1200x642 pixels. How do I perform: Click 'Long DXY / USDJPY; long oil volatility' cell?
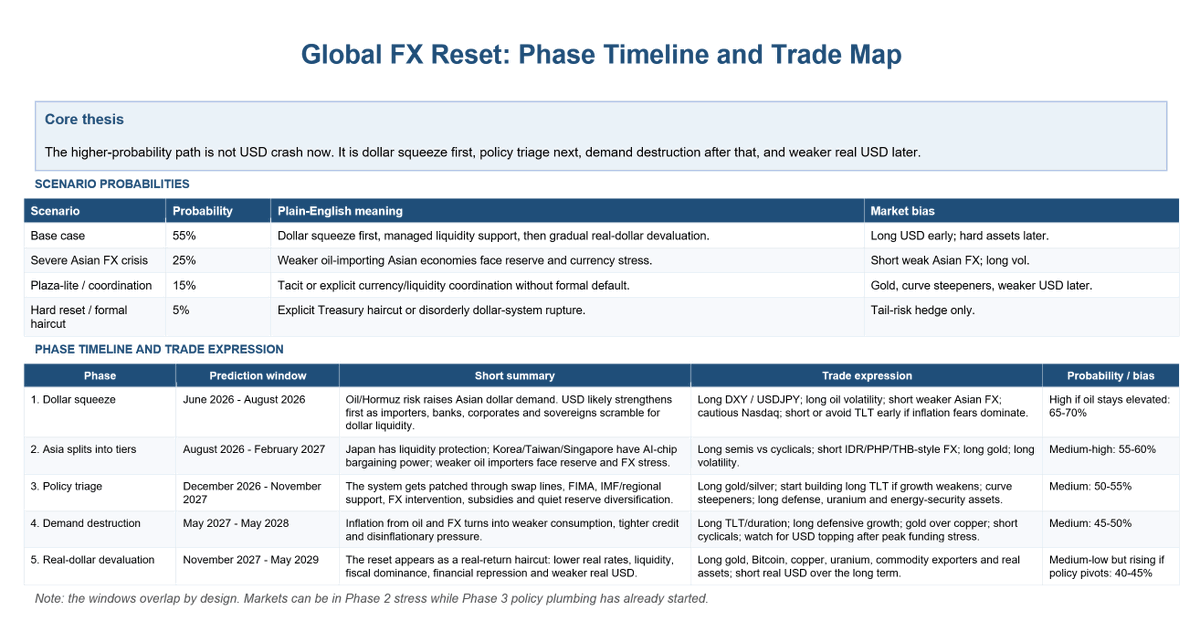pyautogui.click(x=867, y=412)
